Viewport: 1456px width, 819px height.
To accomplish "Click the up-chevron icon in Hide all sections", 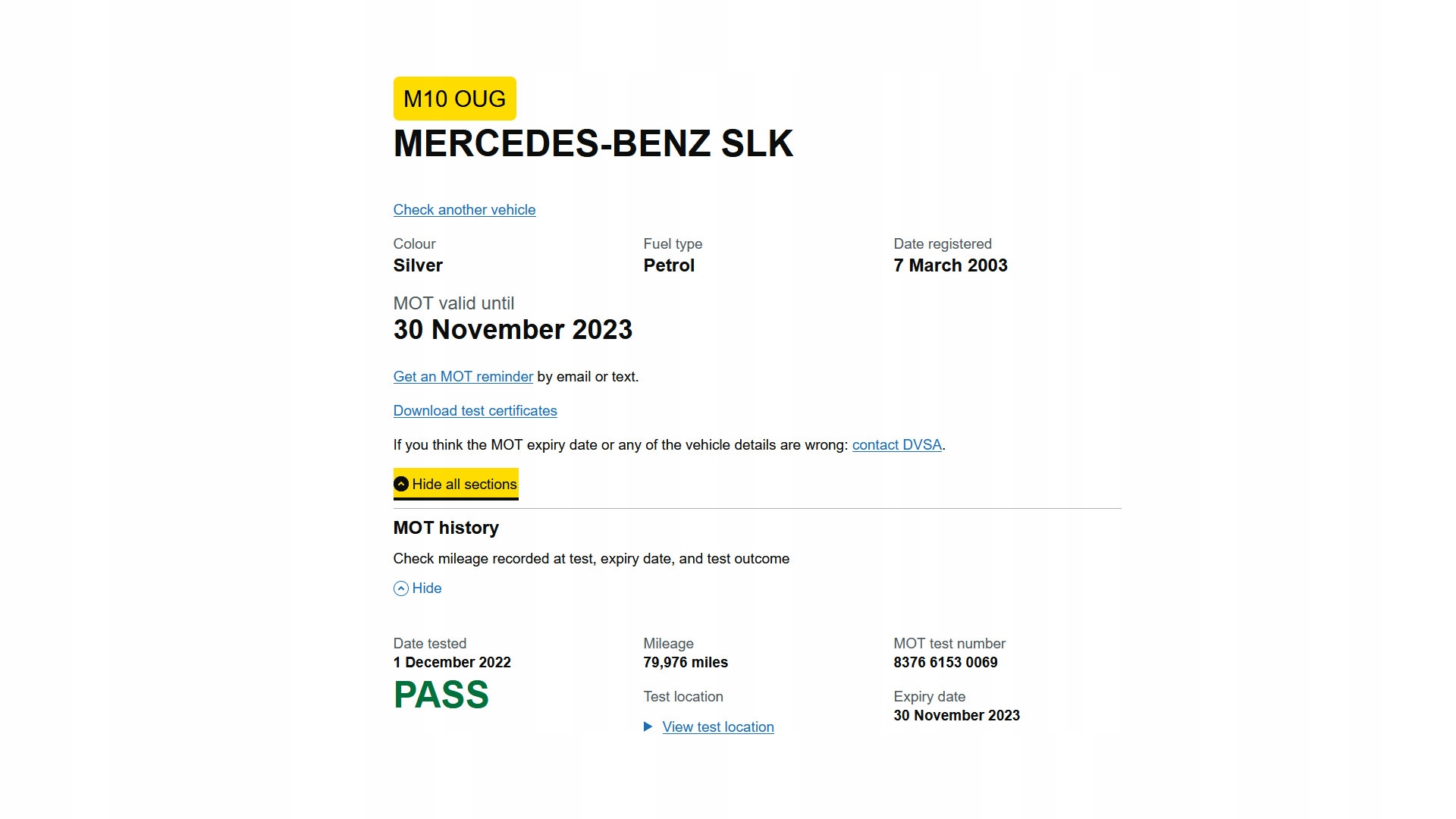I will point(401,484).
